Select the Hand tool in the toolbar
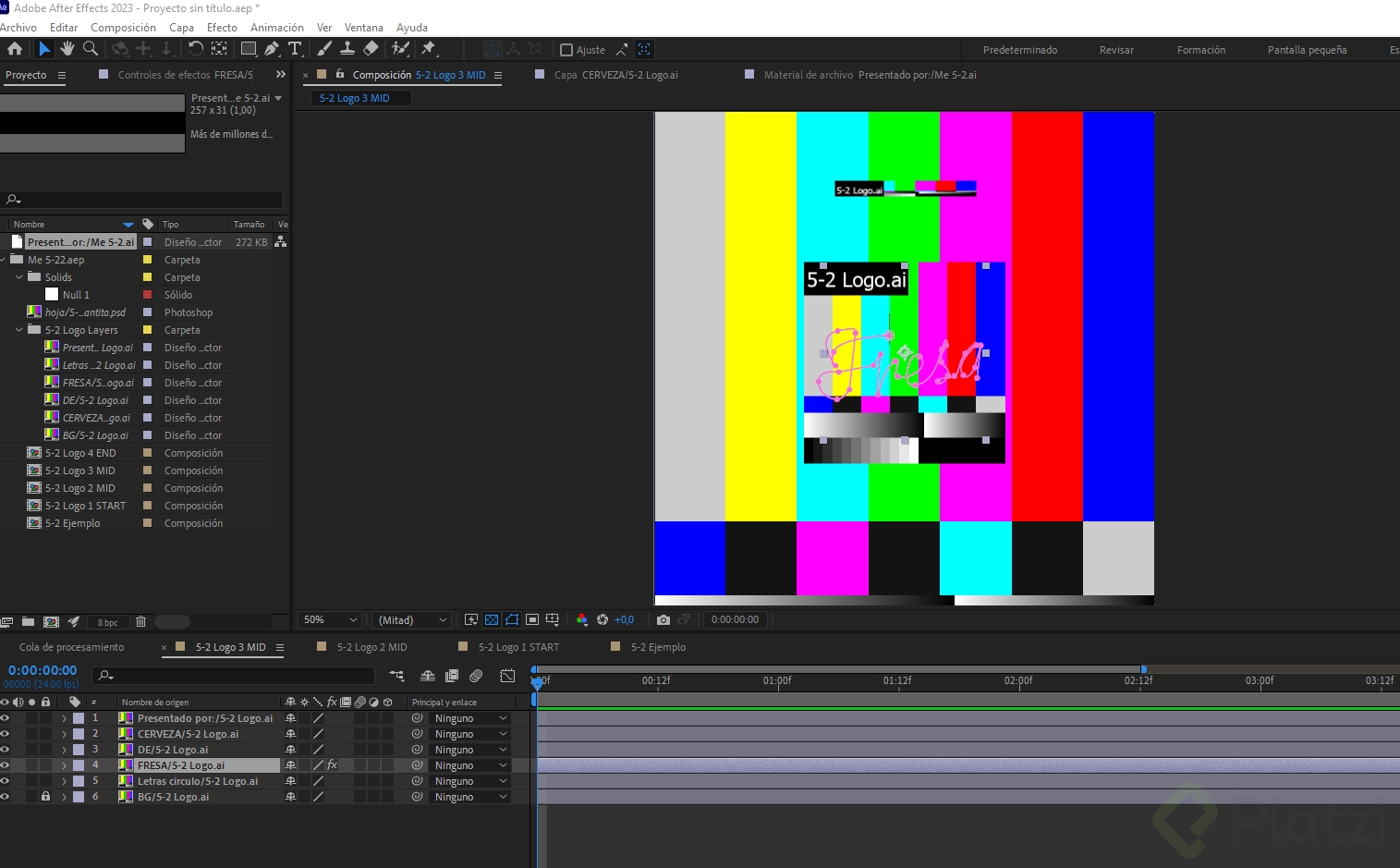Image resolution: width=1400 pixels, height=868 pixels. pyautogui.click(x=67, y=49)
